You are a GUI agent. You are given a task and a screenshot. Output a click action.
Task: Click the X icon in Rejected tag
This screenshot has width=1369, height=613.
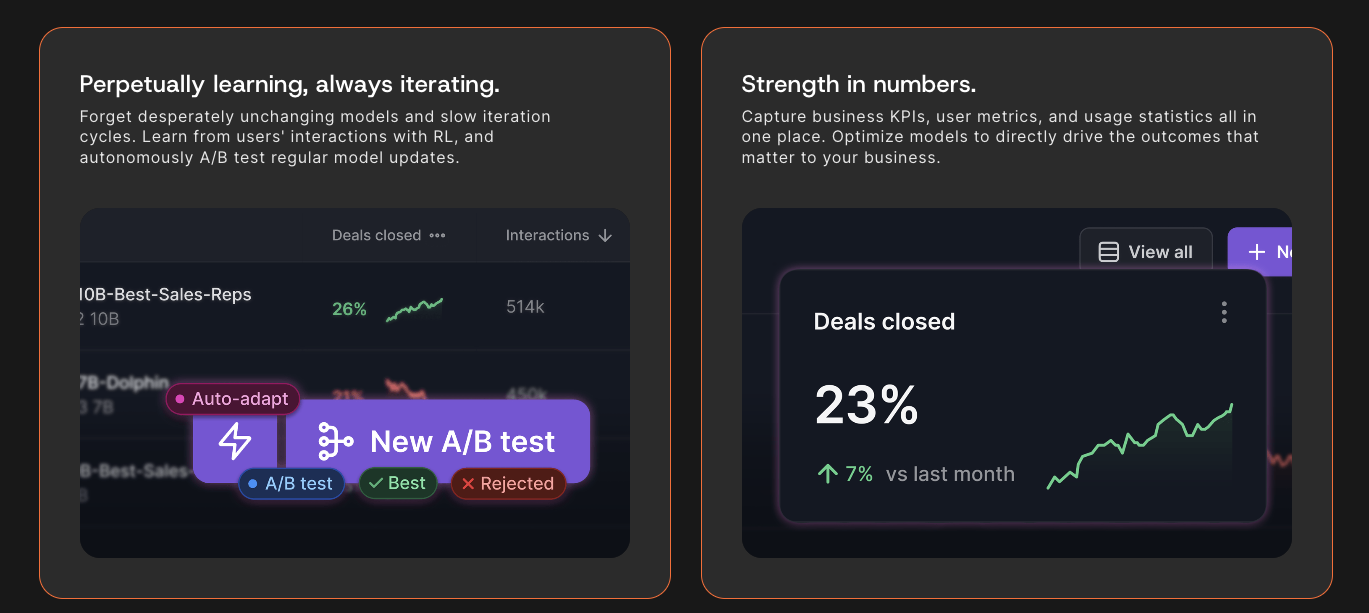pos(468,484)
